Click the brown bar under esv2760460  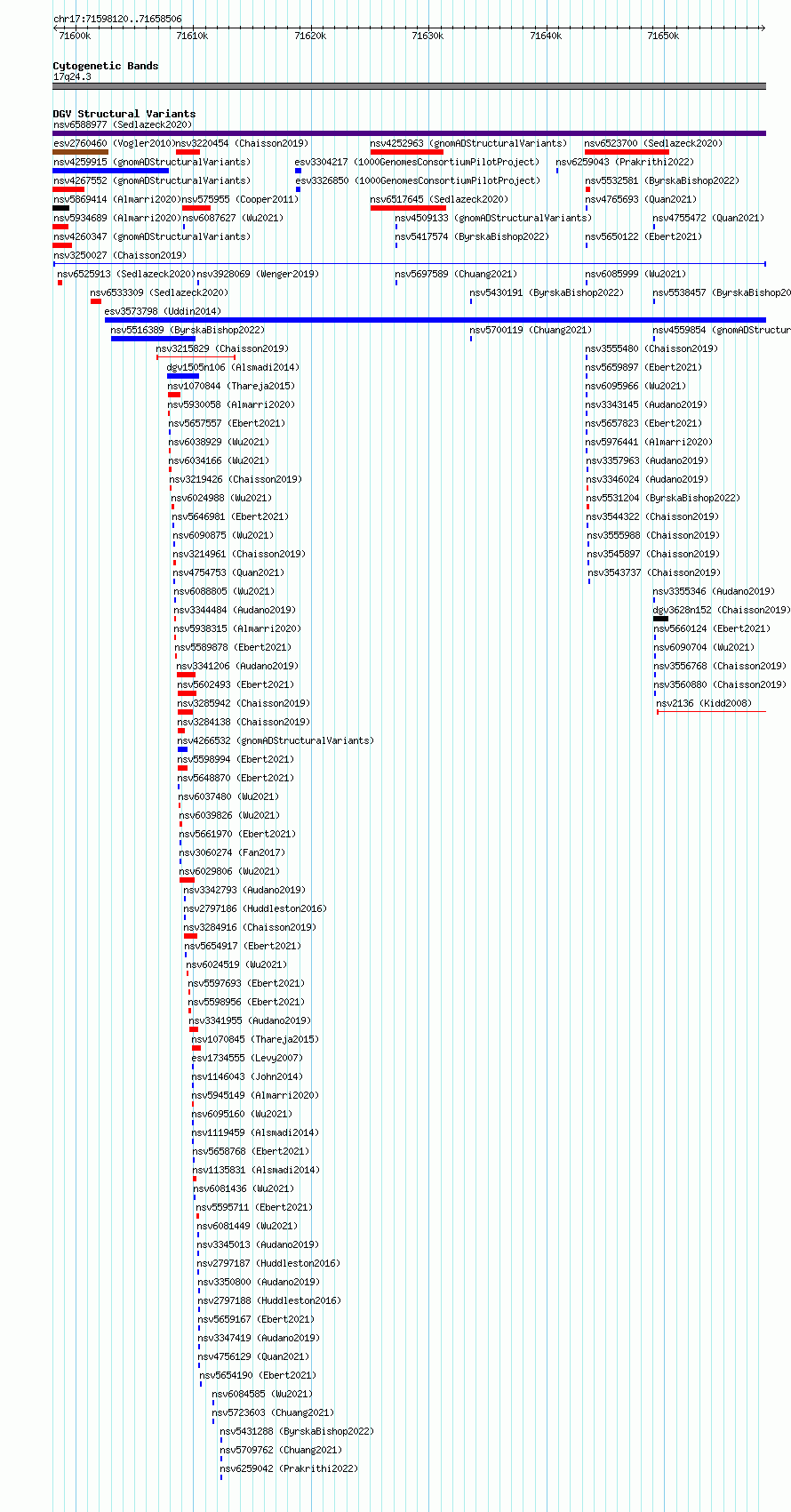[x=81, y=152]
